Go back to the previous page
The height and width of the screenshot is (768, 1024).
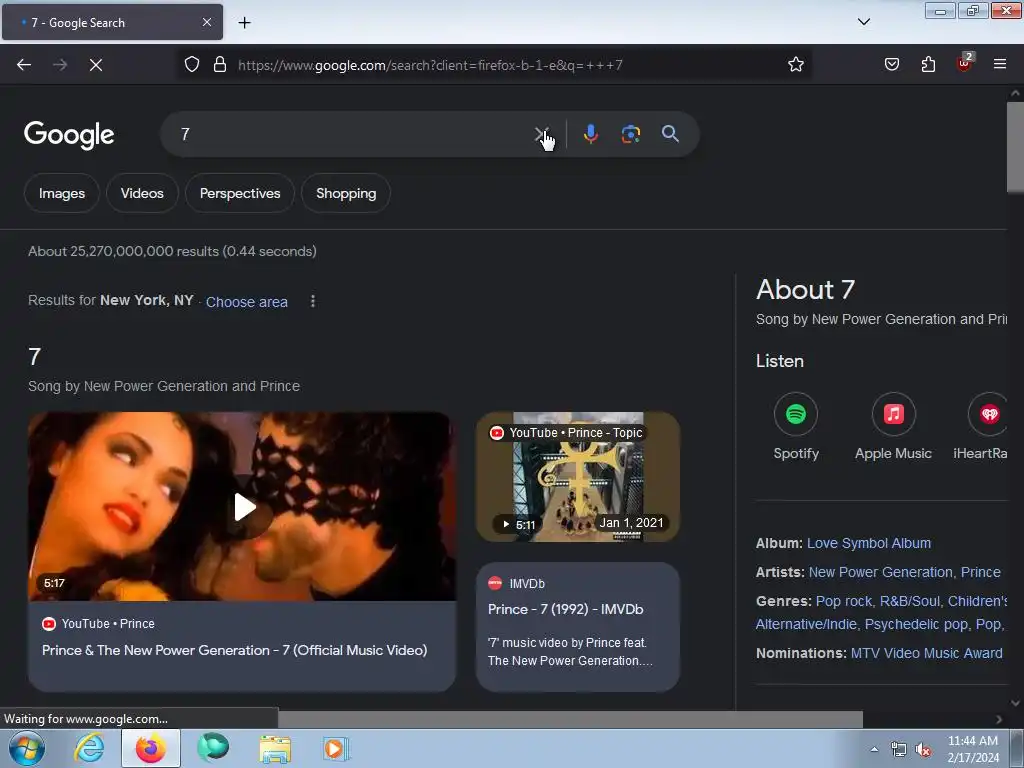(24, 65)
